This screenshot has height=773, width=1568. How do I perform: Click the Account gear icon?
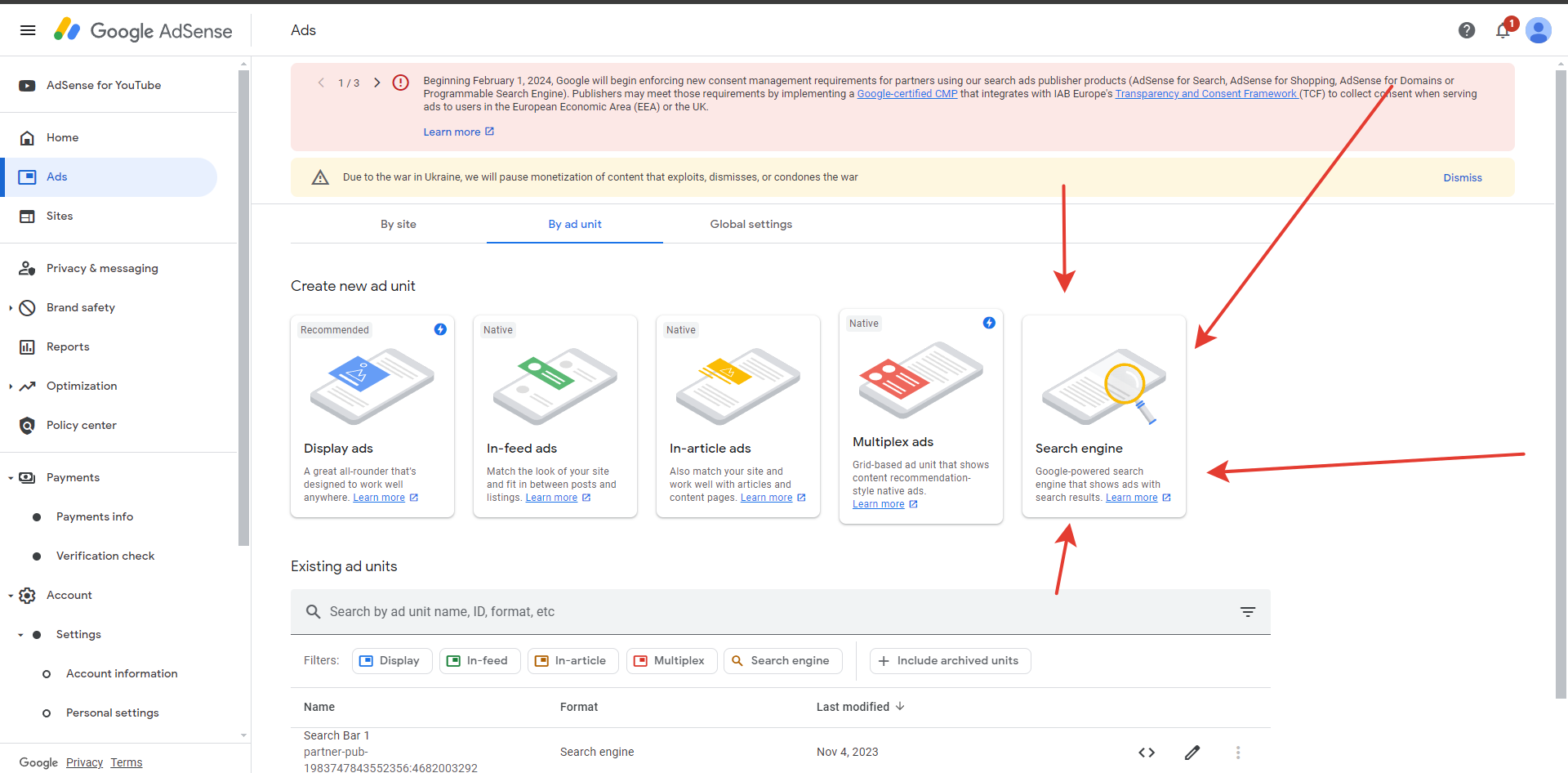[x=27, y=595]
